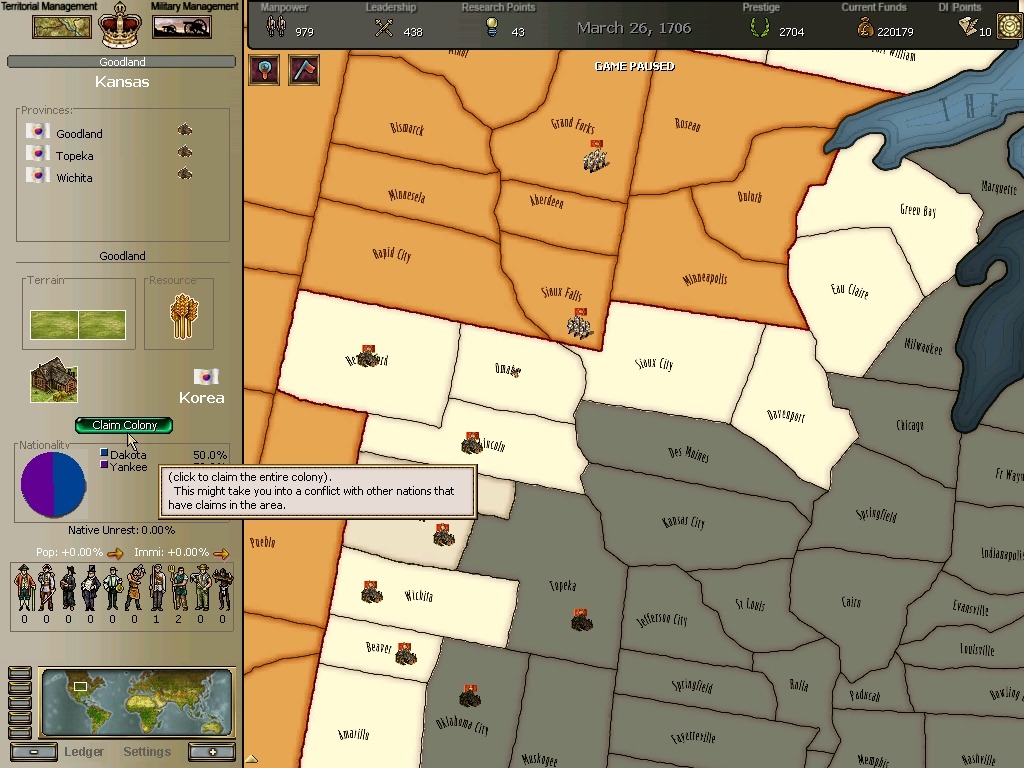Select the Des Moines province on map
Screen dimensions: 1024x768
tap(688, 453)
